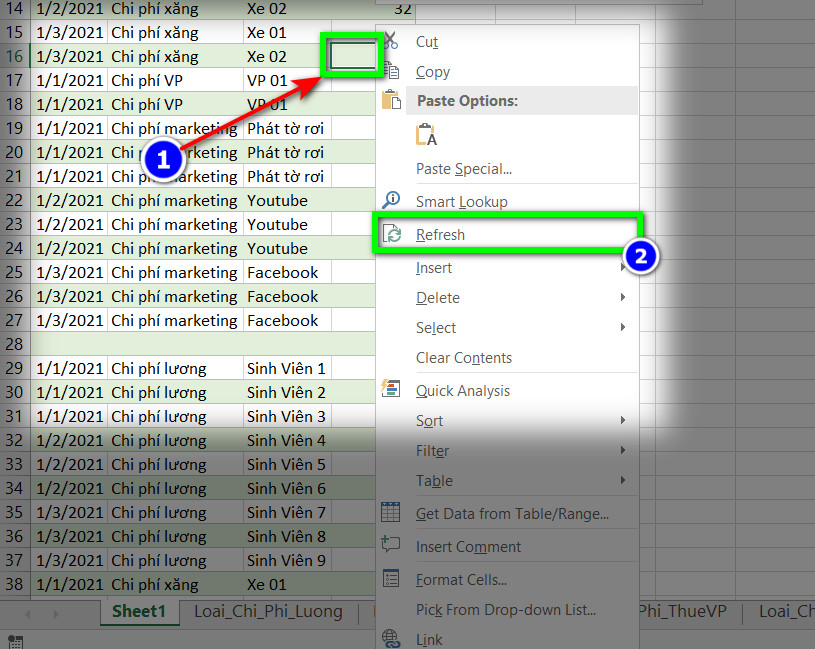Open the Insert menu entry

coord(433,268)
